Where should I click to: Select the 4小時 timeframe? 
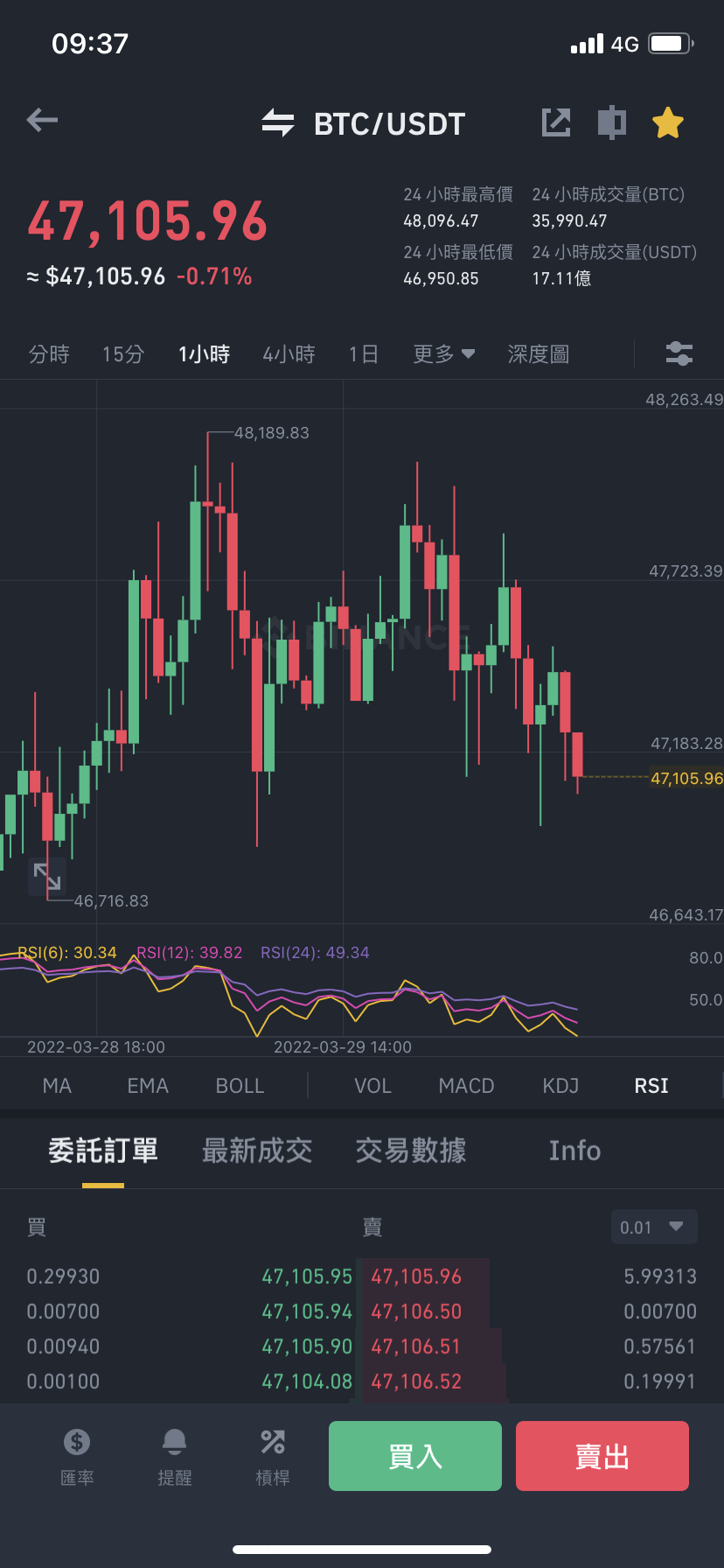coord(289,354)
